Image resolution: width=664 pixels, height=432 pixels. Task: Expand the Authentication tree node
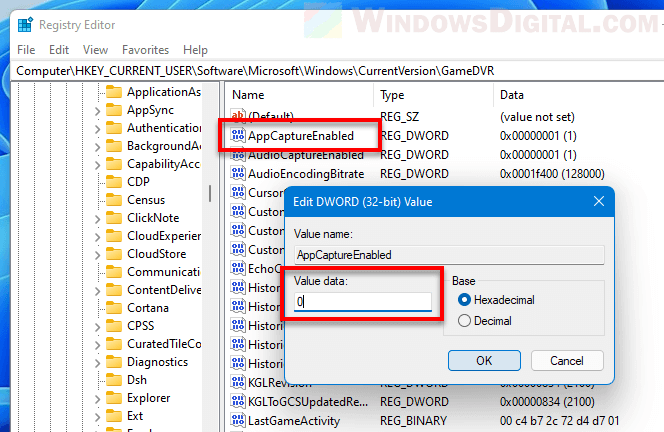coord(97,129)
